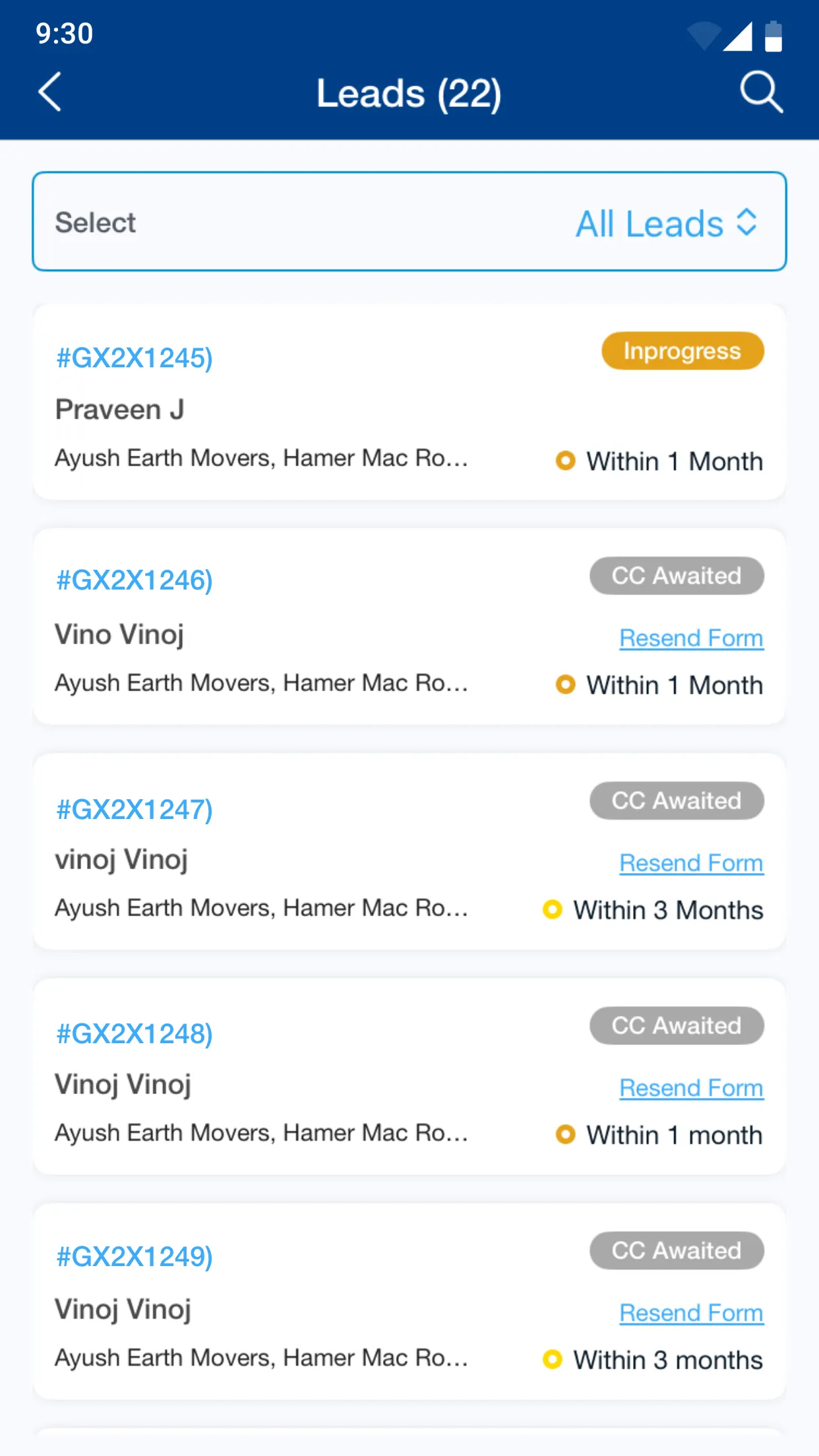
Task: Click the up-down chevron beside All Leads
Action: coord(746,222)
